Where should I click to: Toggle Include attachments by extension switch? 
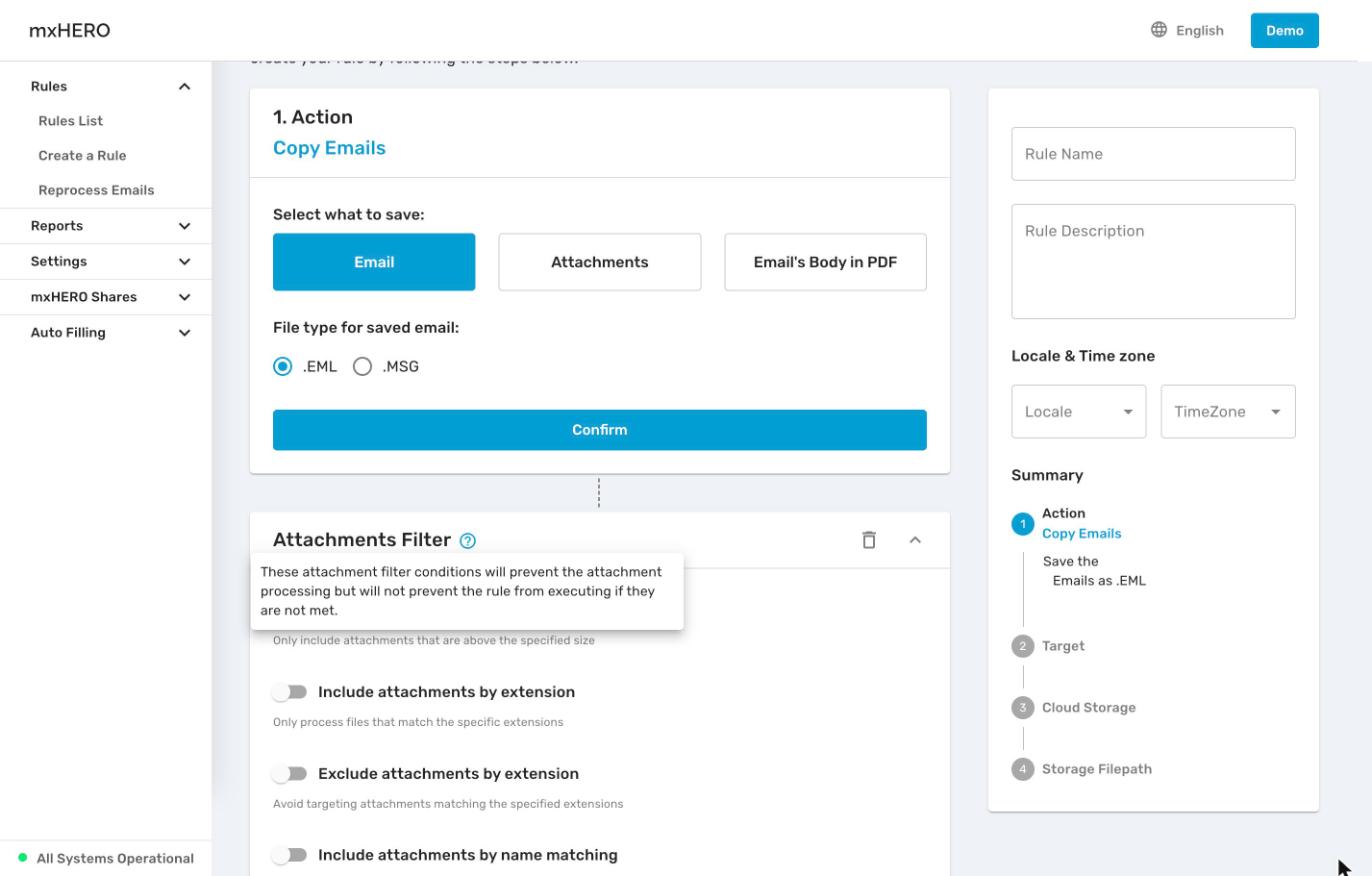coord(290,692)
